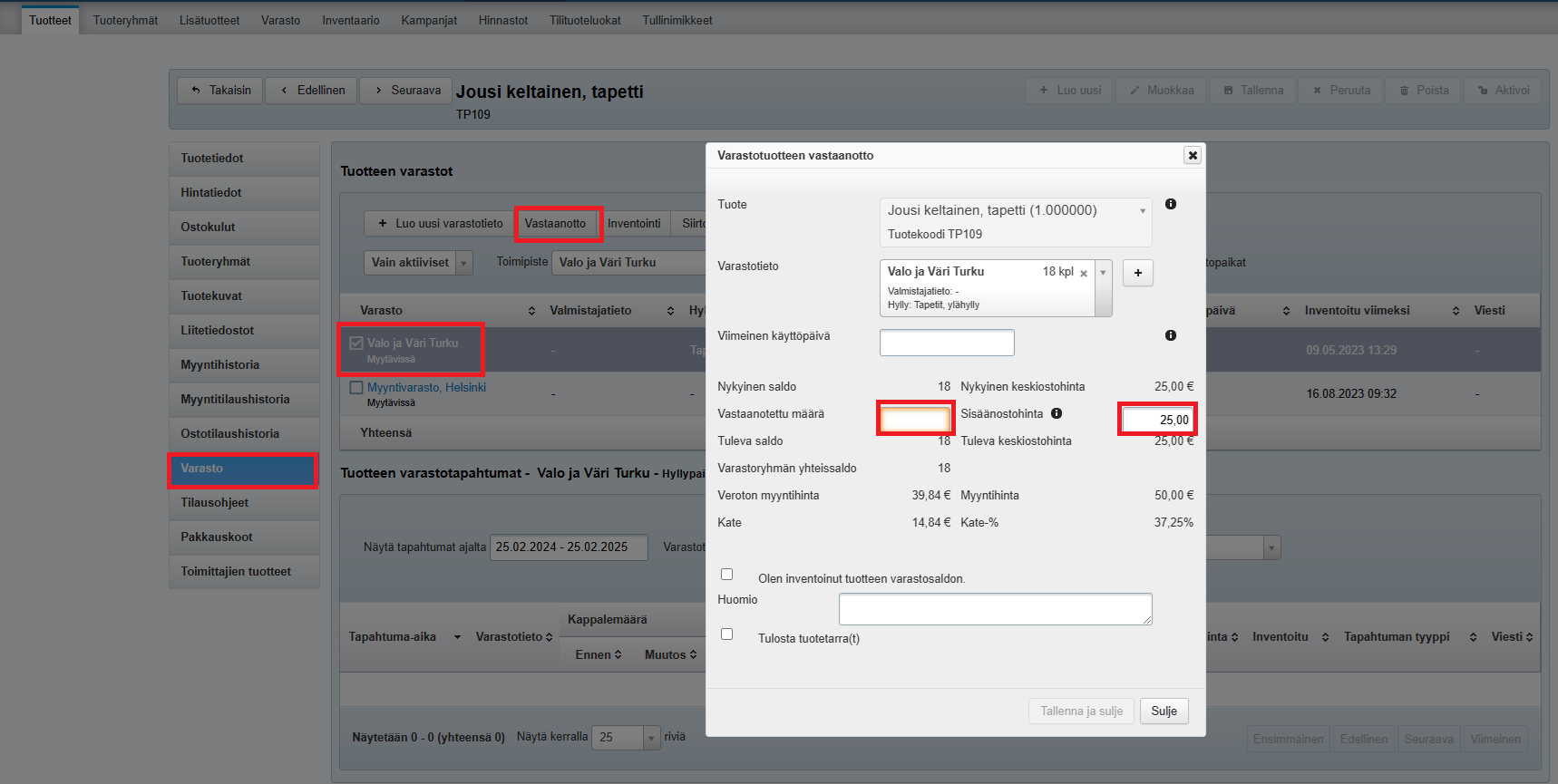
Task: Click the Vastaanotettu määrä input field
Action: click(915, 419)
